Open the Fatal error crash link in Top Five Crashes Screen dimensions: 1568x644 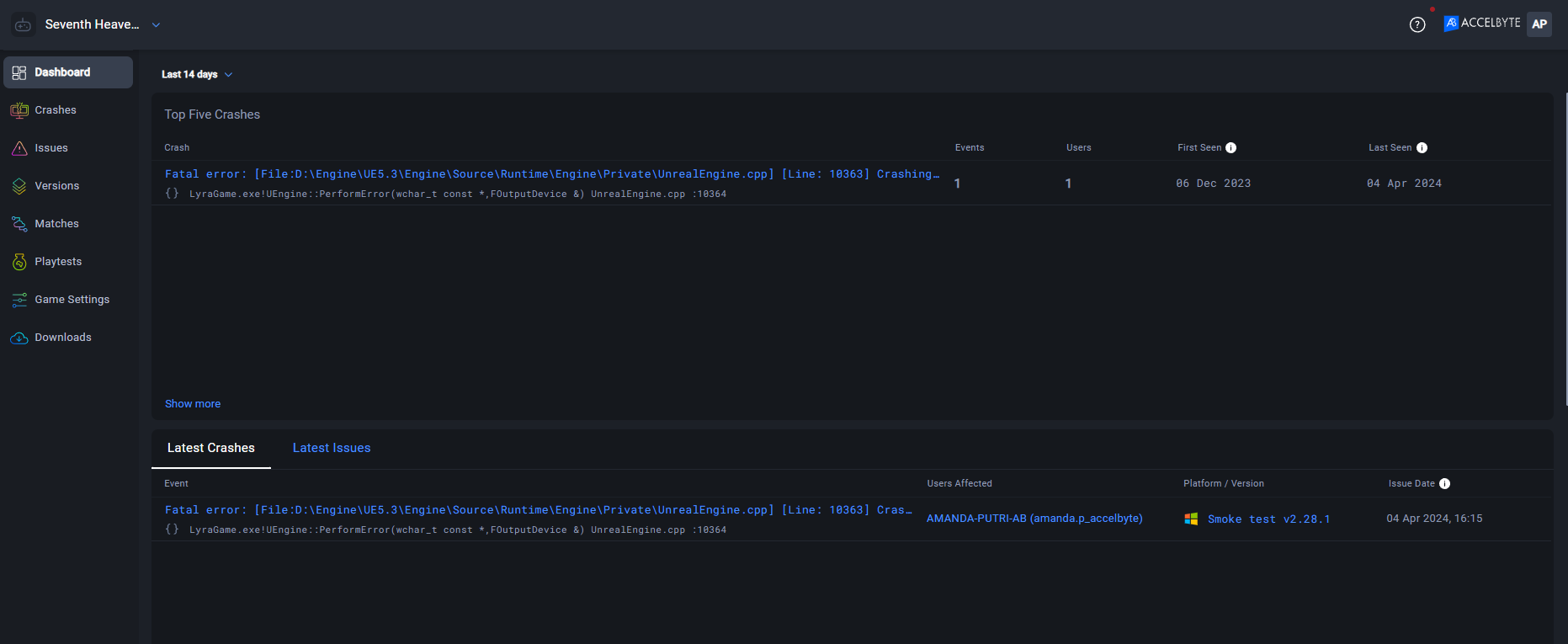[x=552, y=174]
